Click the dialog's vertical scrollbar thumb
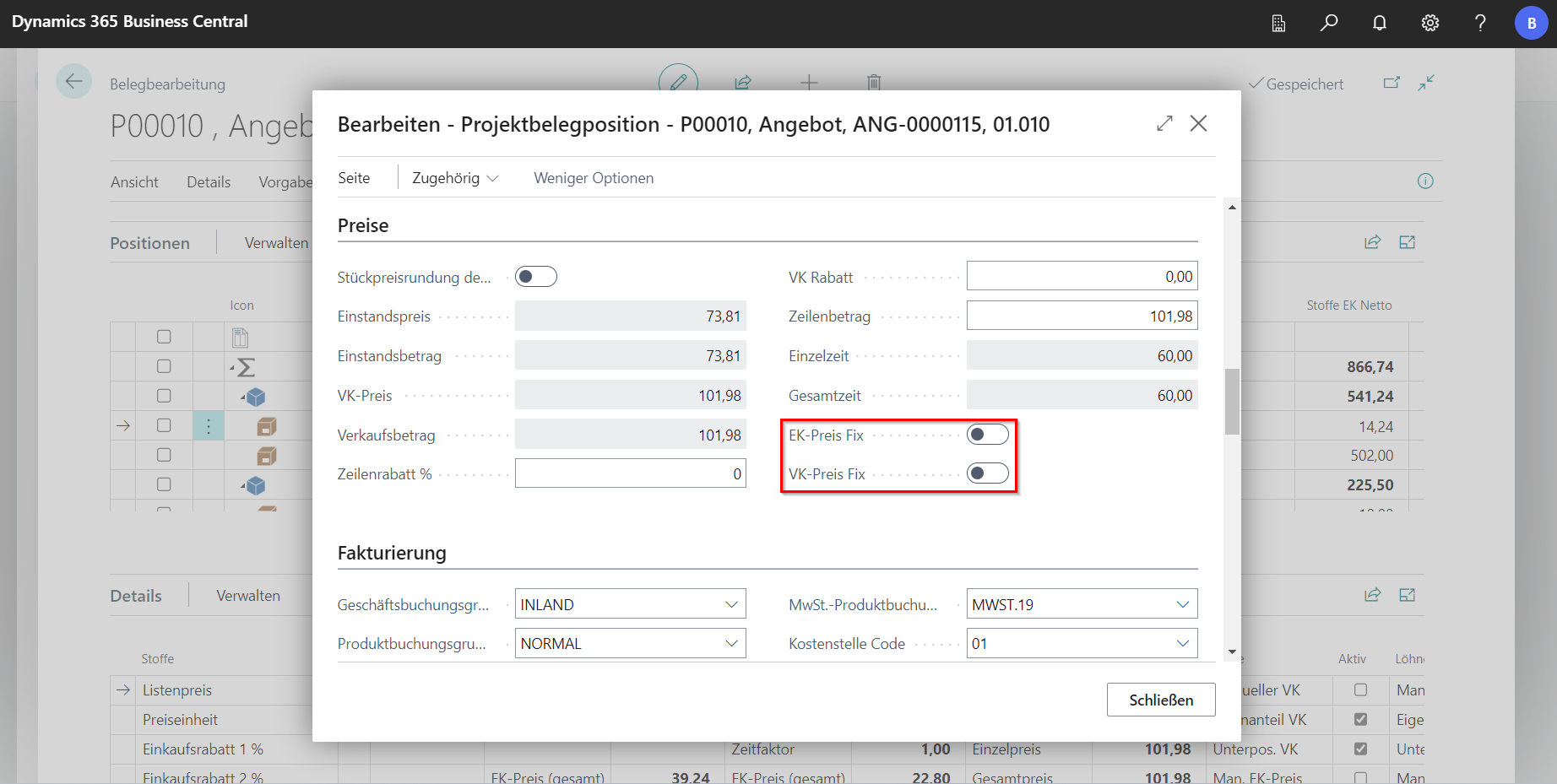The image size is (1557, 784). 1232,401
